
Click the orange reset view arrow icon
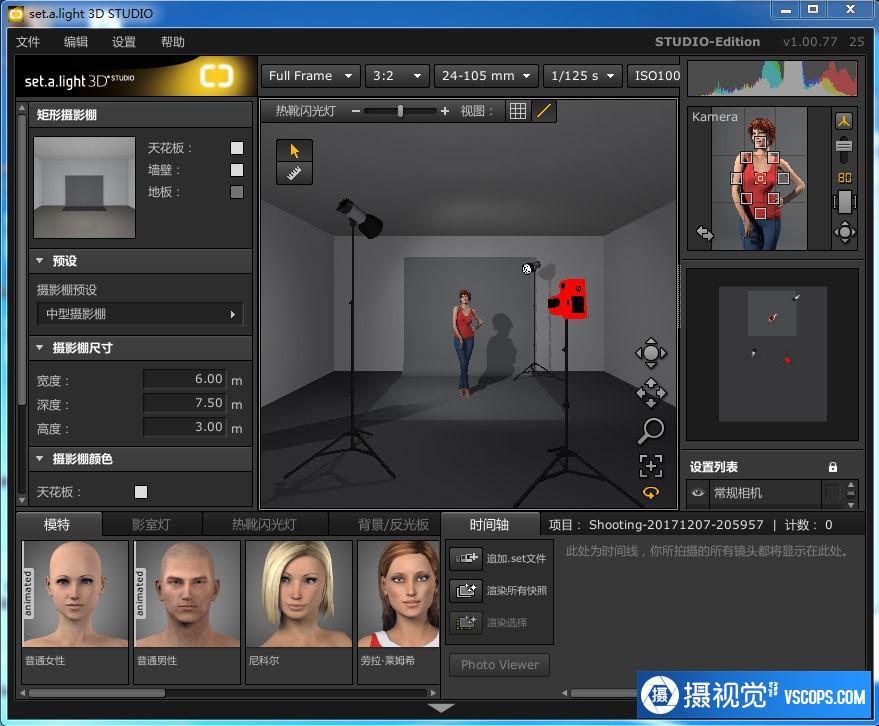(x=651, y=493)
